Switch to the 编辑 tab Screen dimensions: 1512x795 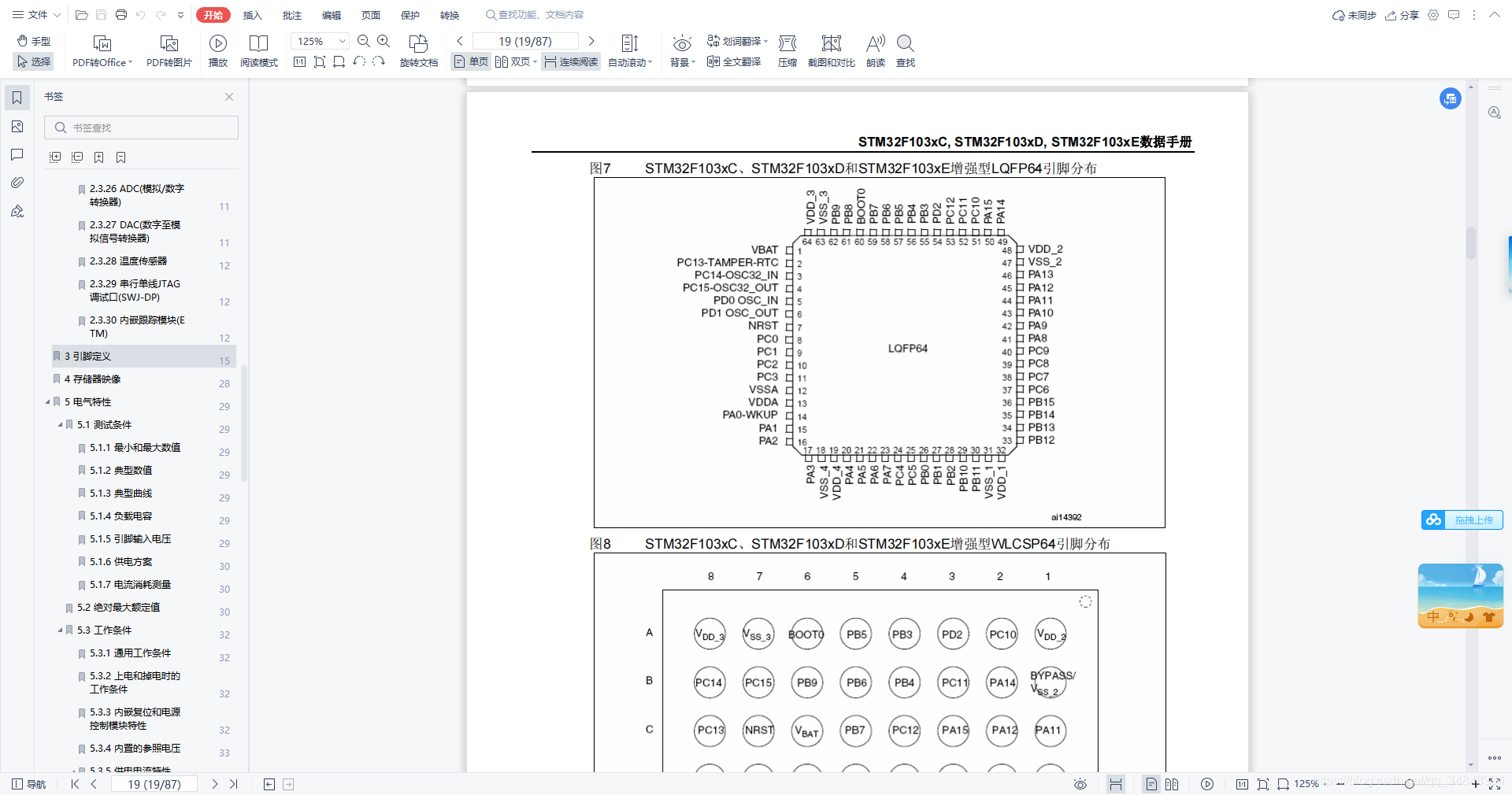coord(332,15)
